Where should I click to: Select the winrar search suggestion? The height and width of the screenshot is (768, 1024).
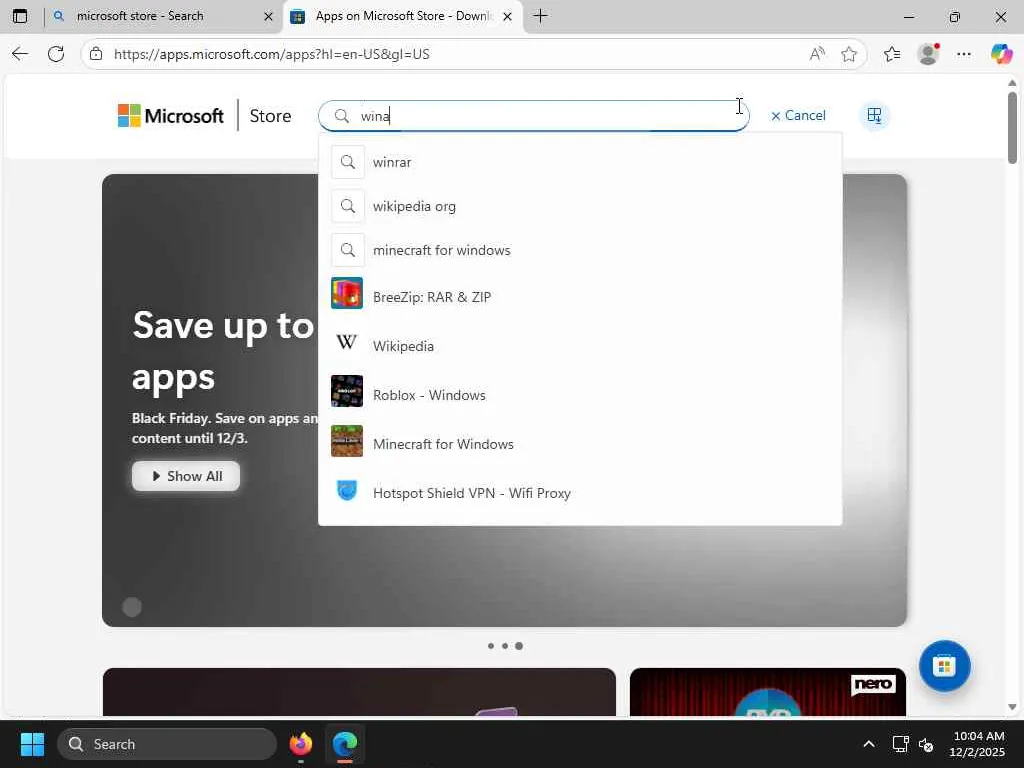tap(580, 162)
